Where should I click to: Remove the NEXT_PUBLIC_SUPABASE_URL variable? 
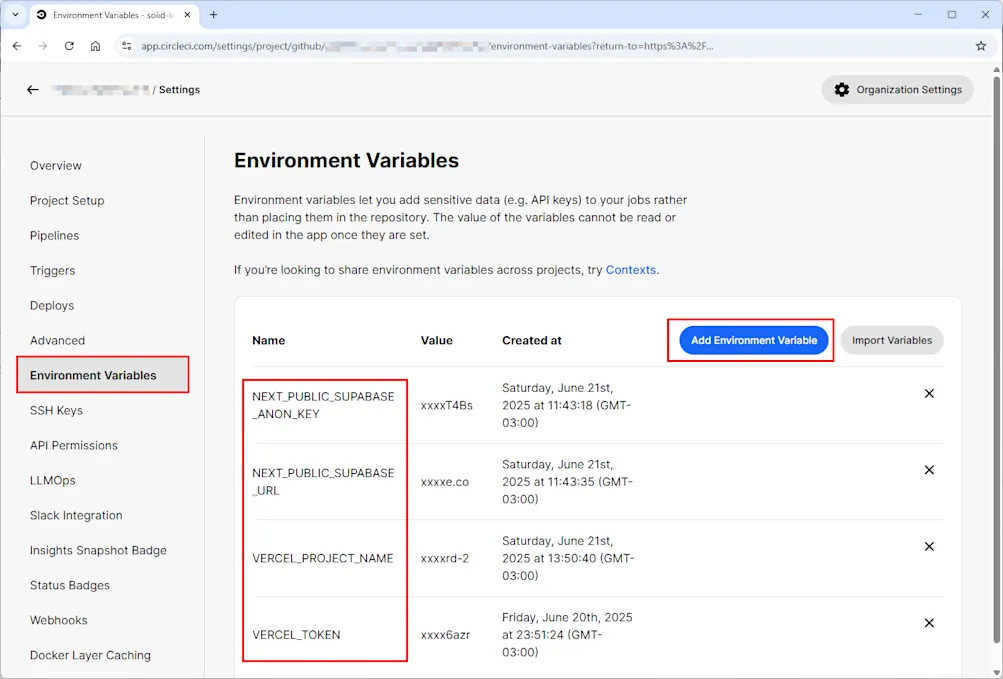coord(928,470)
